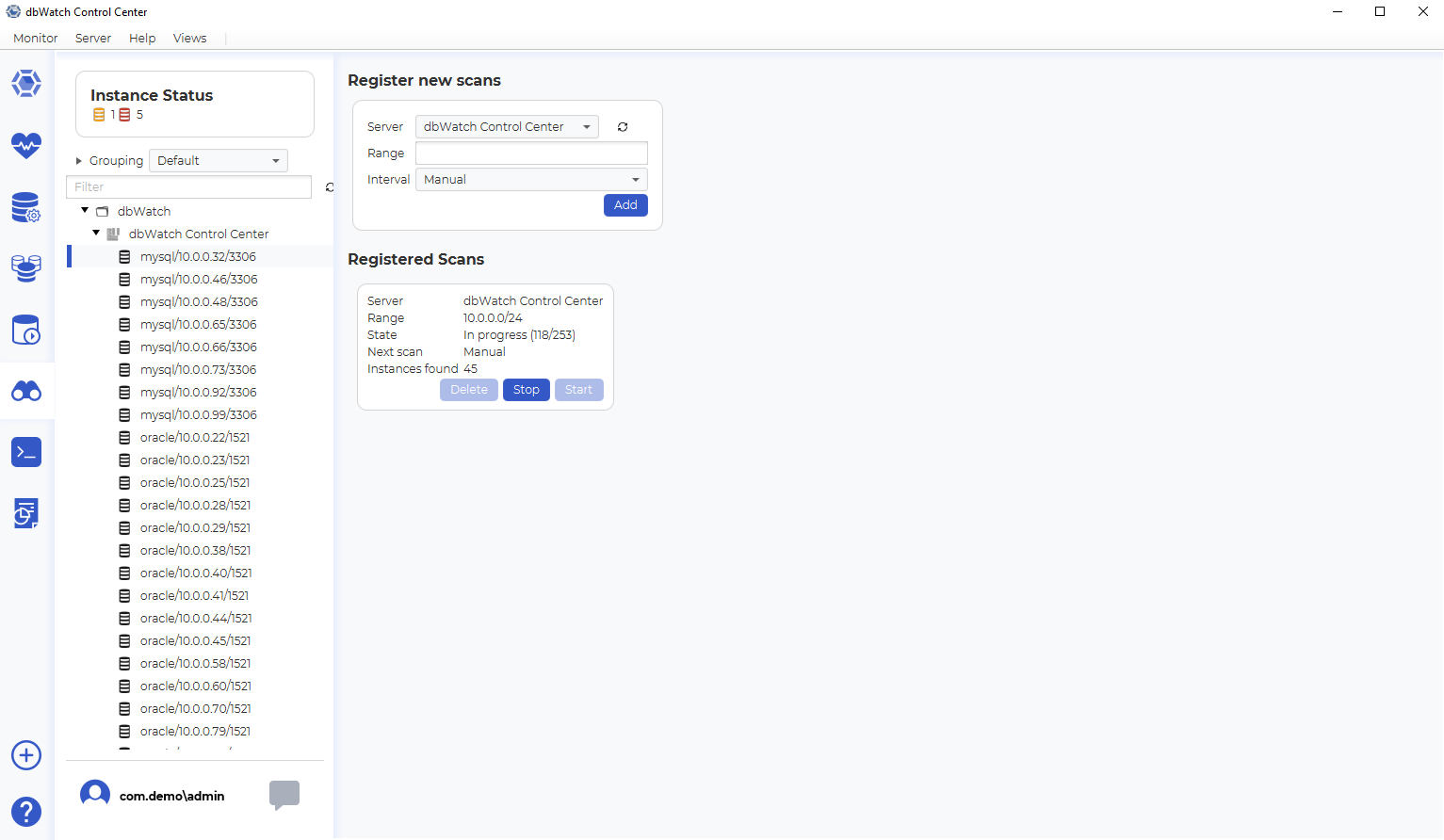
Task: Open the Views menu
Action: [189, 39]
